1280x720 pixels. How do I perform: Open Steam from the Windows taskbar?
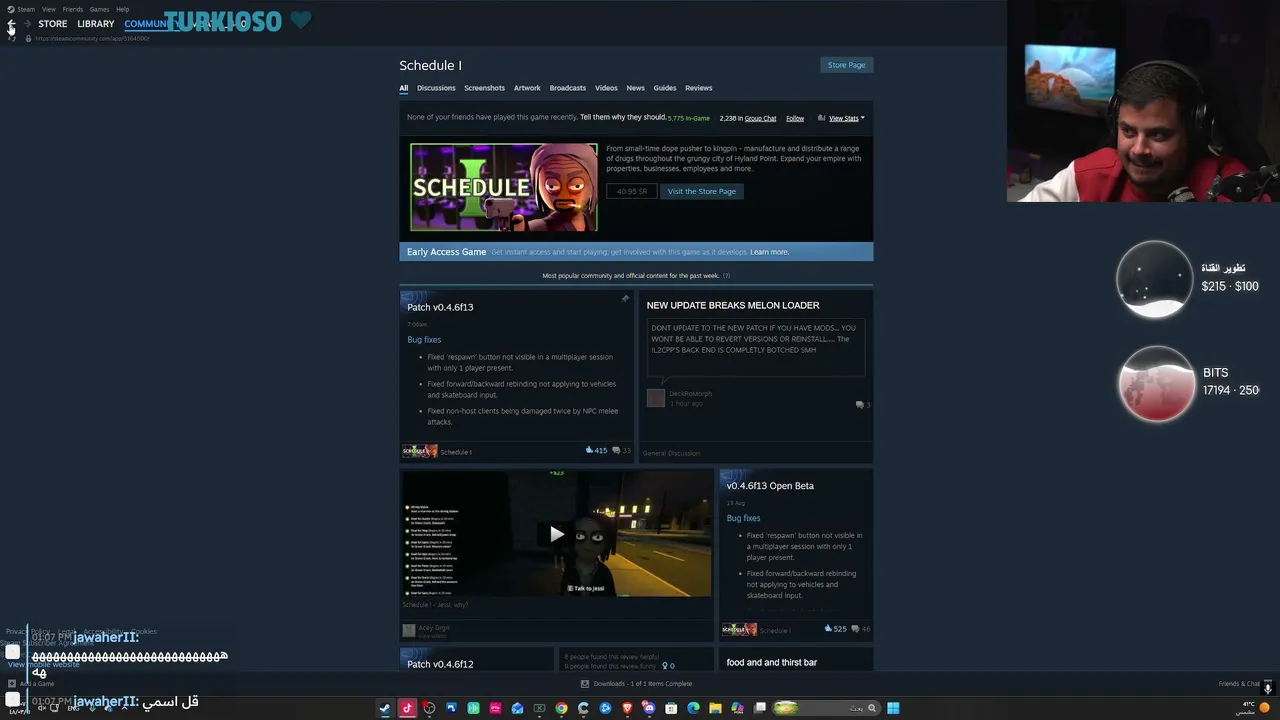pos(385,708)
